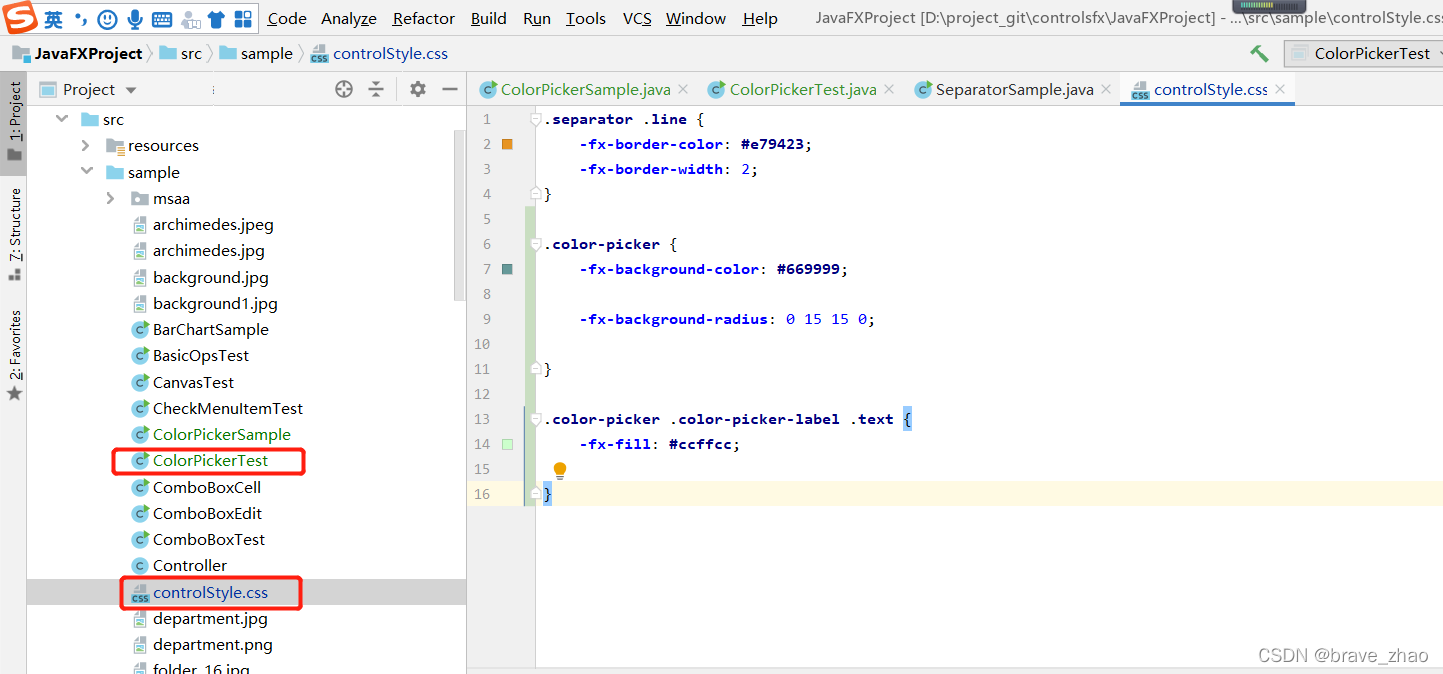Screen dimensions: 1443x674
Task: Hide the Project tool window via minus icon
Action: pyautogui.click(x=449, y=89)
